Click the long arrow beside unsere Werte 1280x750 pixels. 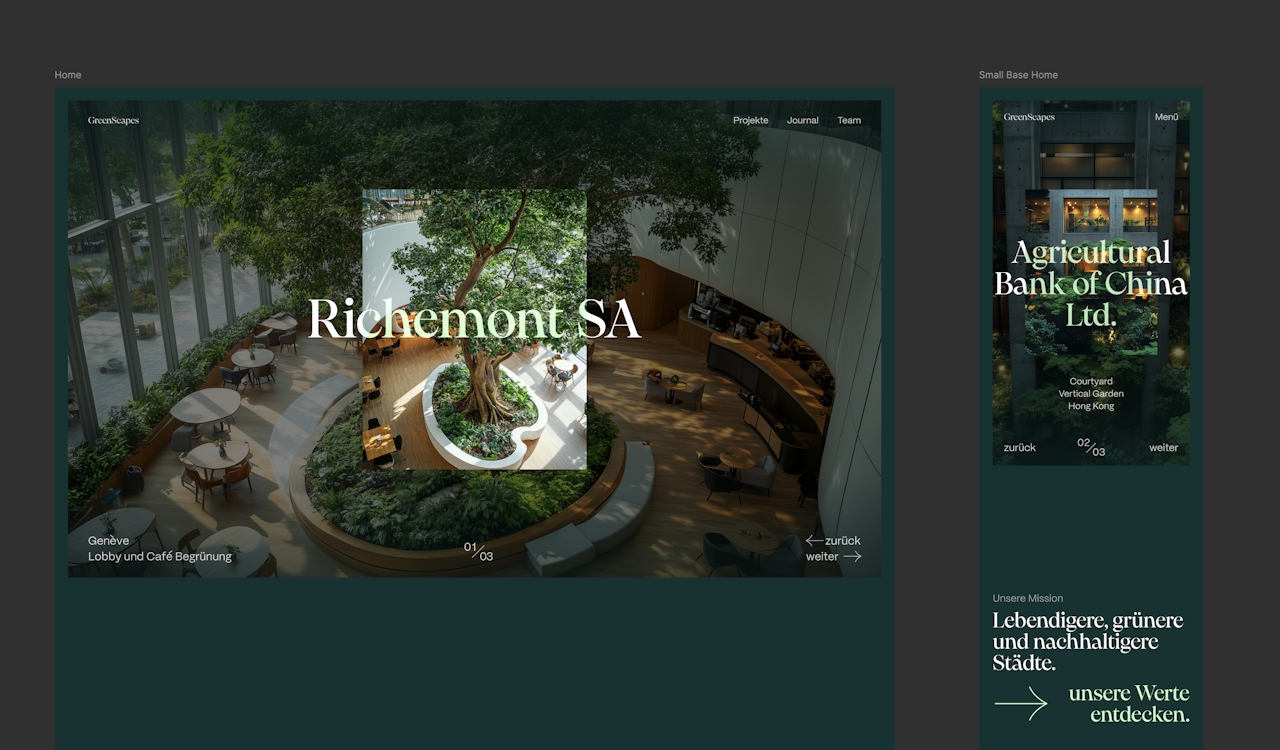1020,704
